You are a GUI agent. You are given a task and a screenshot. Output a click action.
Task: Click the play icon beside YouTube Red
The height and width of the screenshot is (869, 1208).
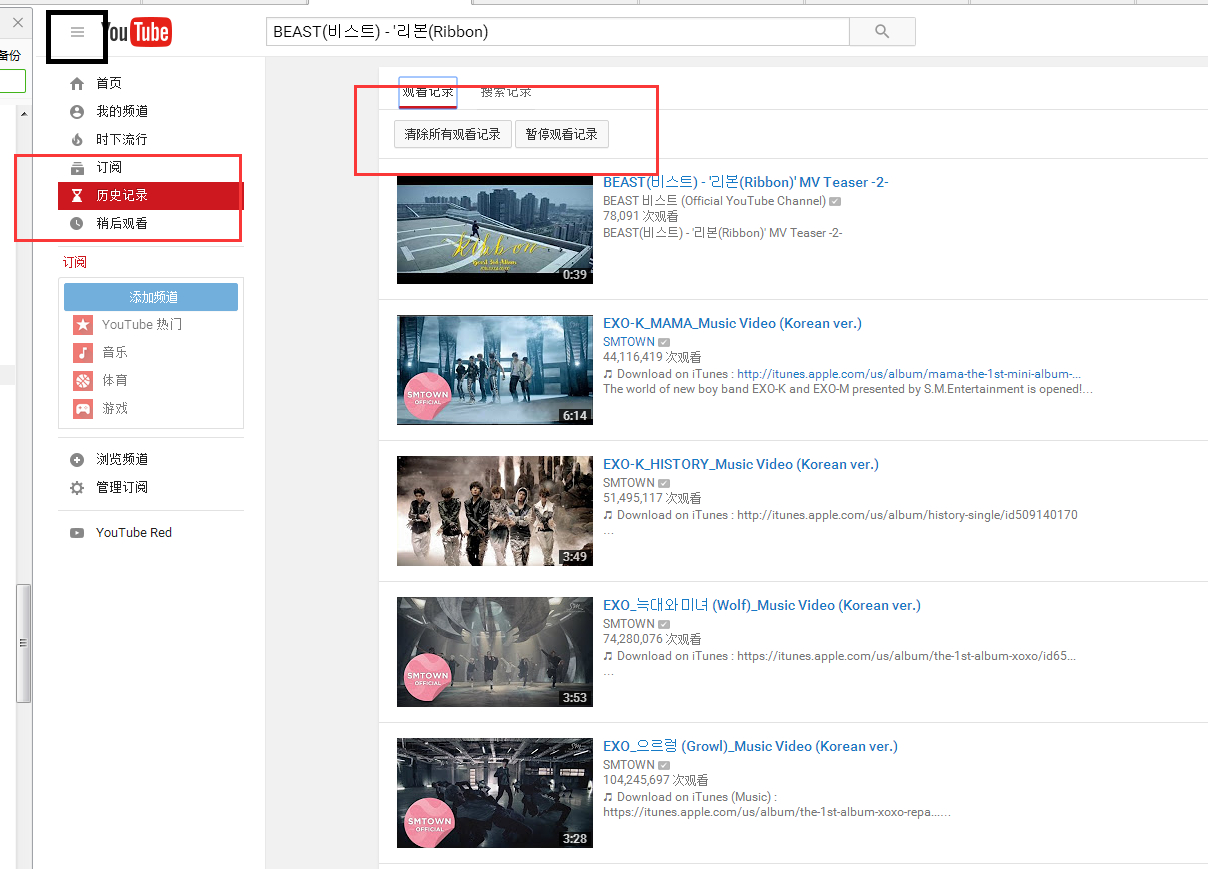[x=77, y=533]
